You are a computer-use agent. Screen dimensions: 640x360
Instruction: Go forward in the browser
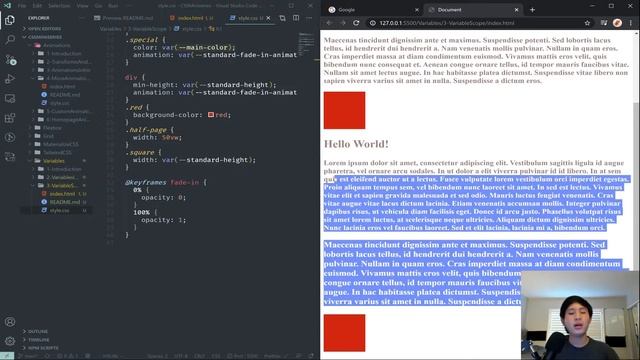pyautogui.click(x=342, y=23)
